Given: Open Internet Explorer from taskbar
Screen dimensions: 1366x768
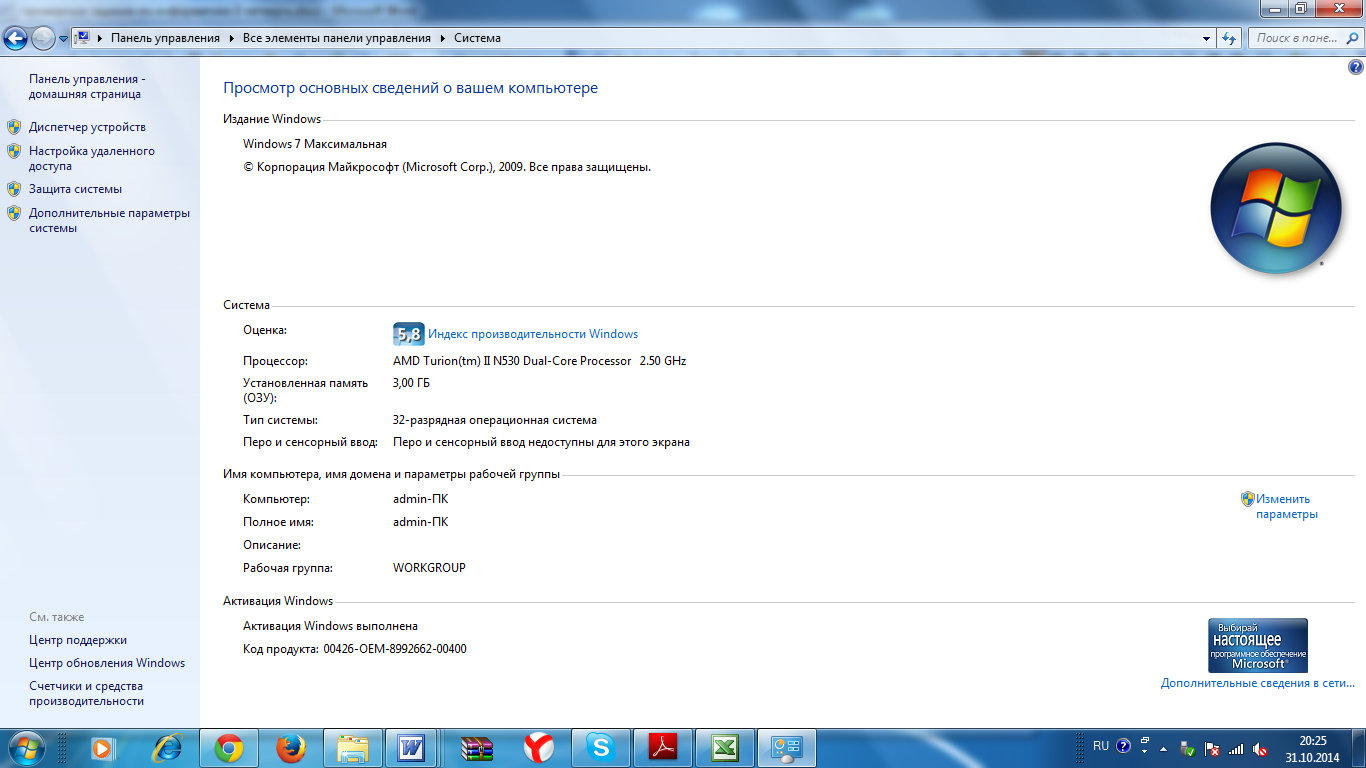Looking at the screenshot, I should tap(166, 747).
